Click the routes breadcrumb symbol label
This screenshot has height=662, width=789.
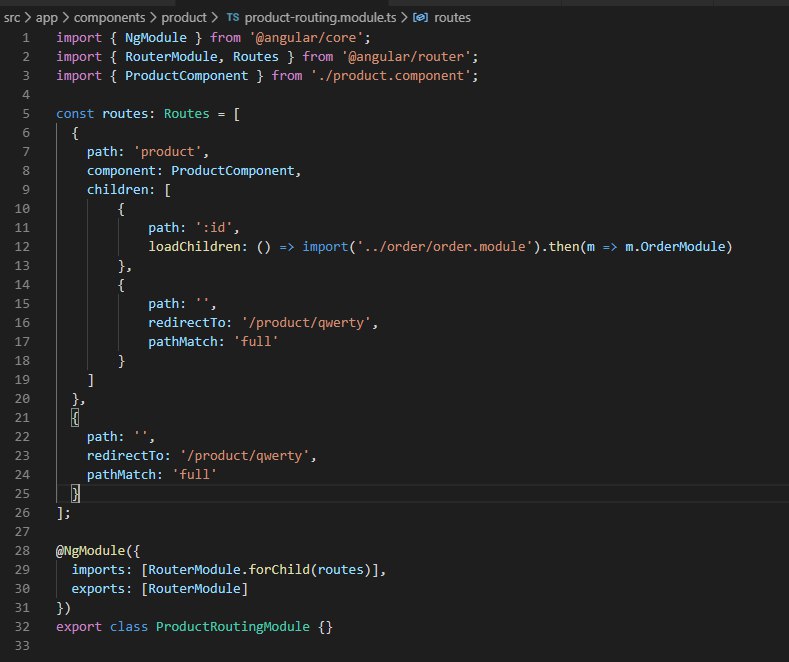click(452, 18)
